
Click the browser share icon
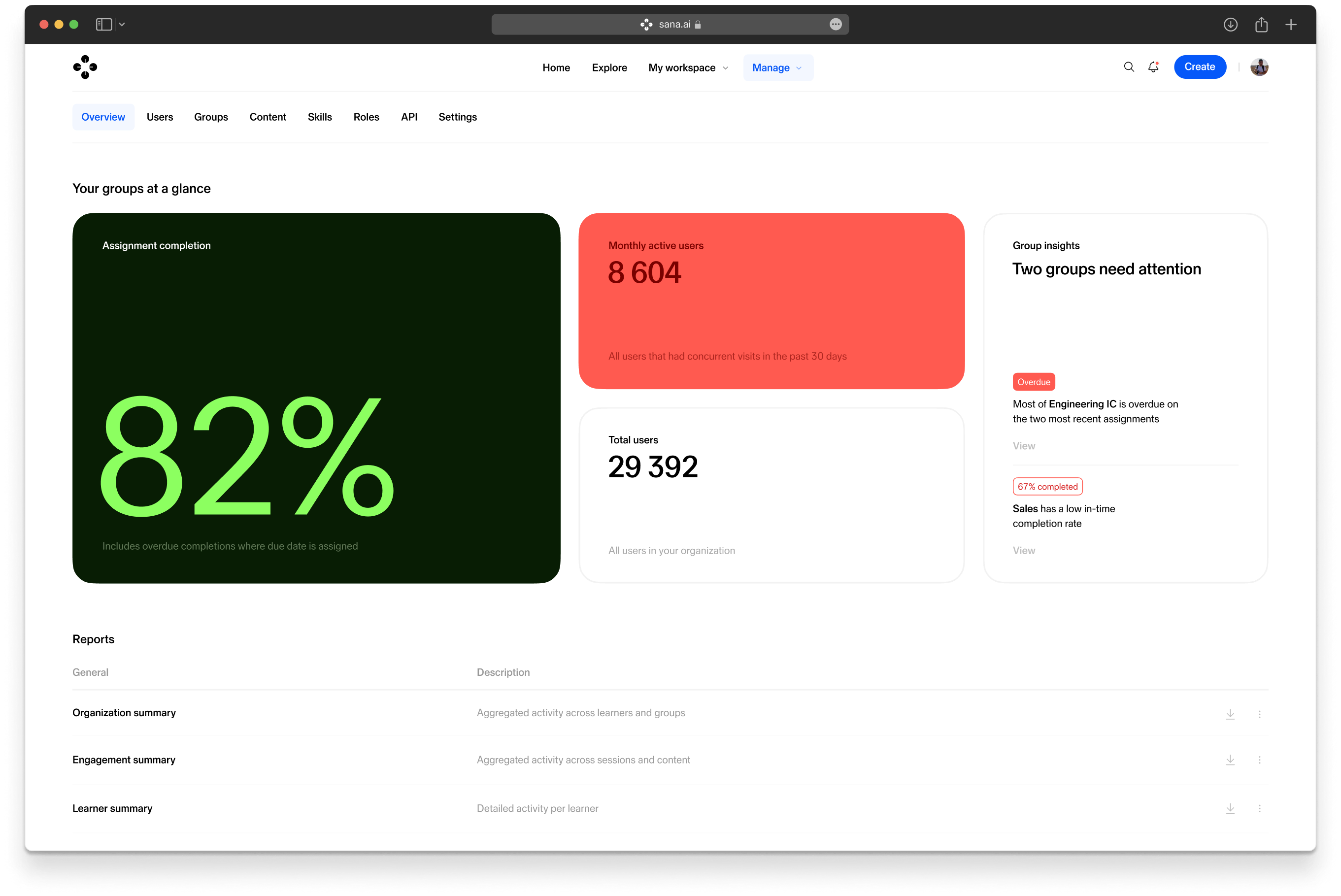click(1261, 25)
